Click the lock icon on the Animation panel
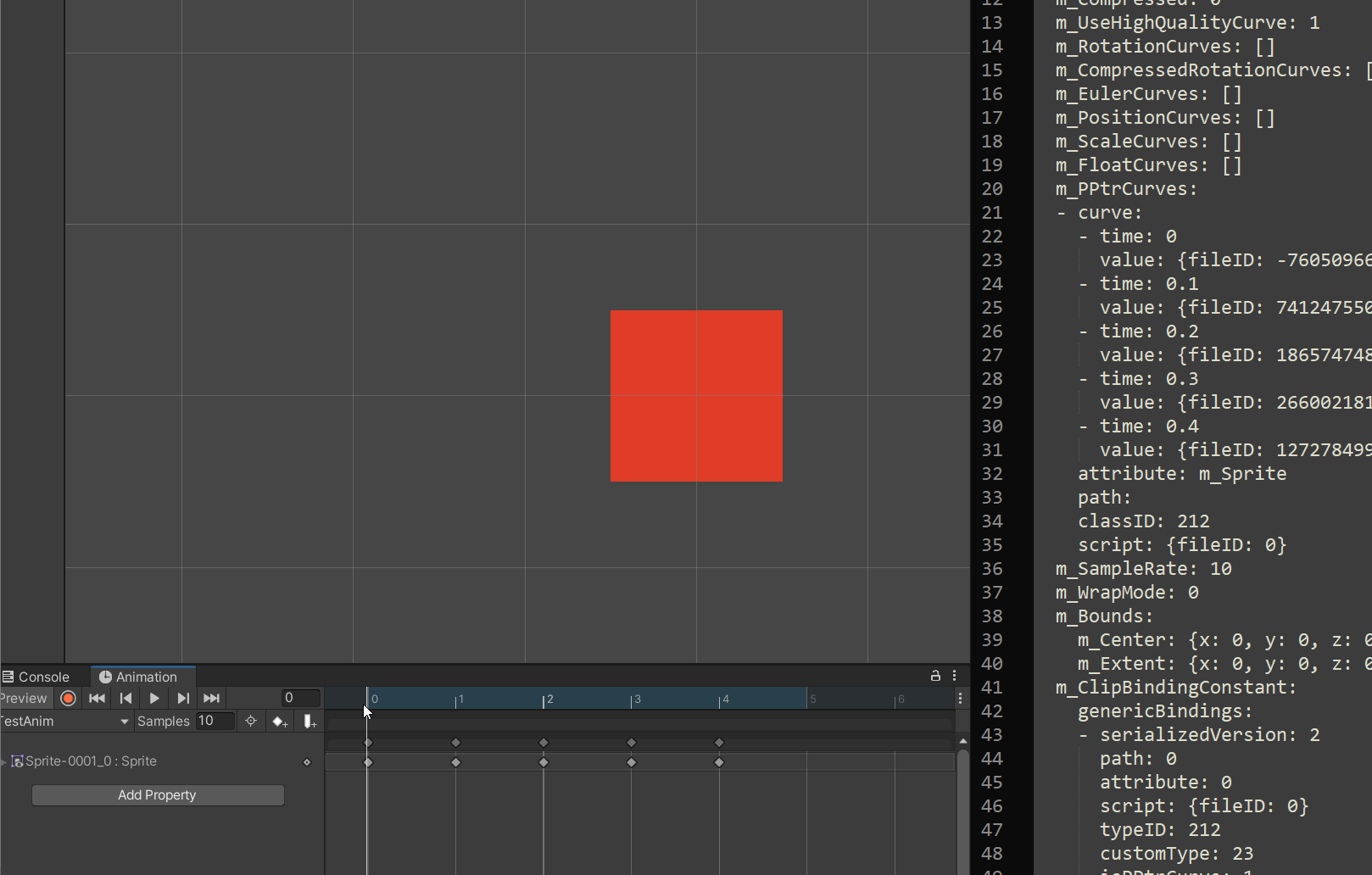This screenshot has height=875, width=1372. pyautogui.click(x=935, y=676)
